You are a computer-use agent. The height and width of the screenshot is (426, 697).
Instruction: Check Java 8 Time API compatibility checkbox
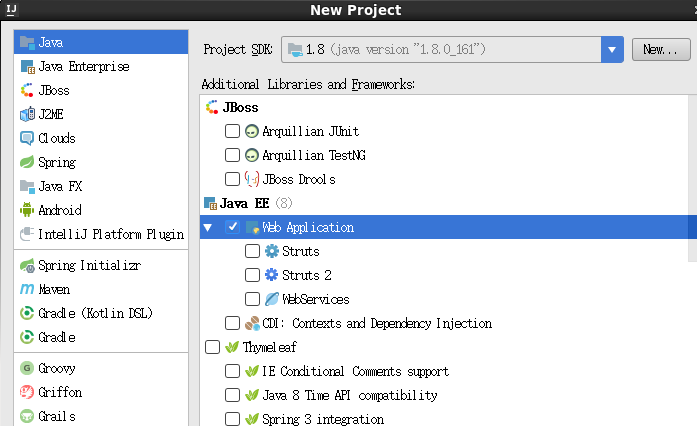[232, 395]
